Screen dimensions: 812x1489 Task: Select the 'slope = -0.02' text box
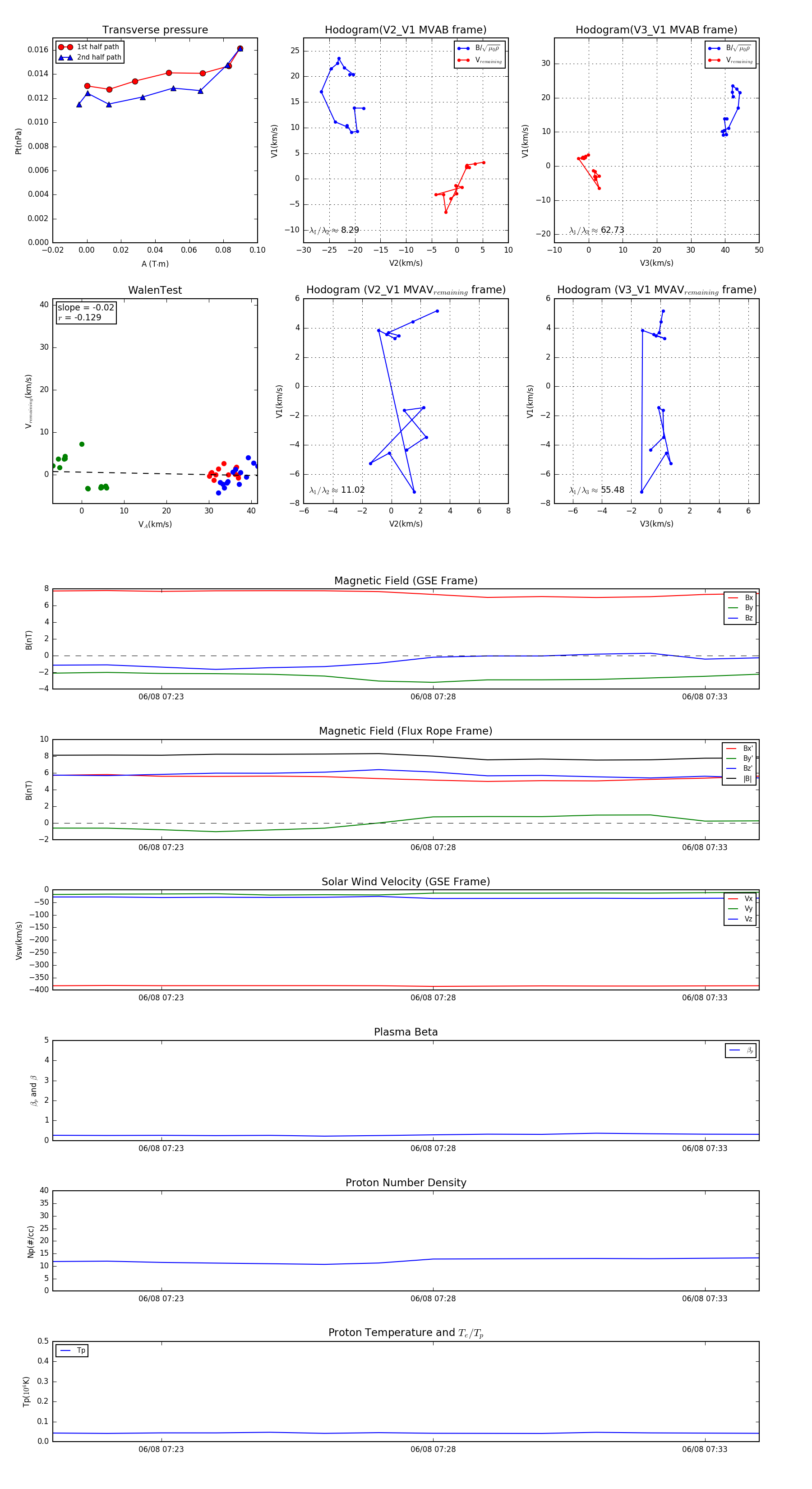(x=86, y=308)
